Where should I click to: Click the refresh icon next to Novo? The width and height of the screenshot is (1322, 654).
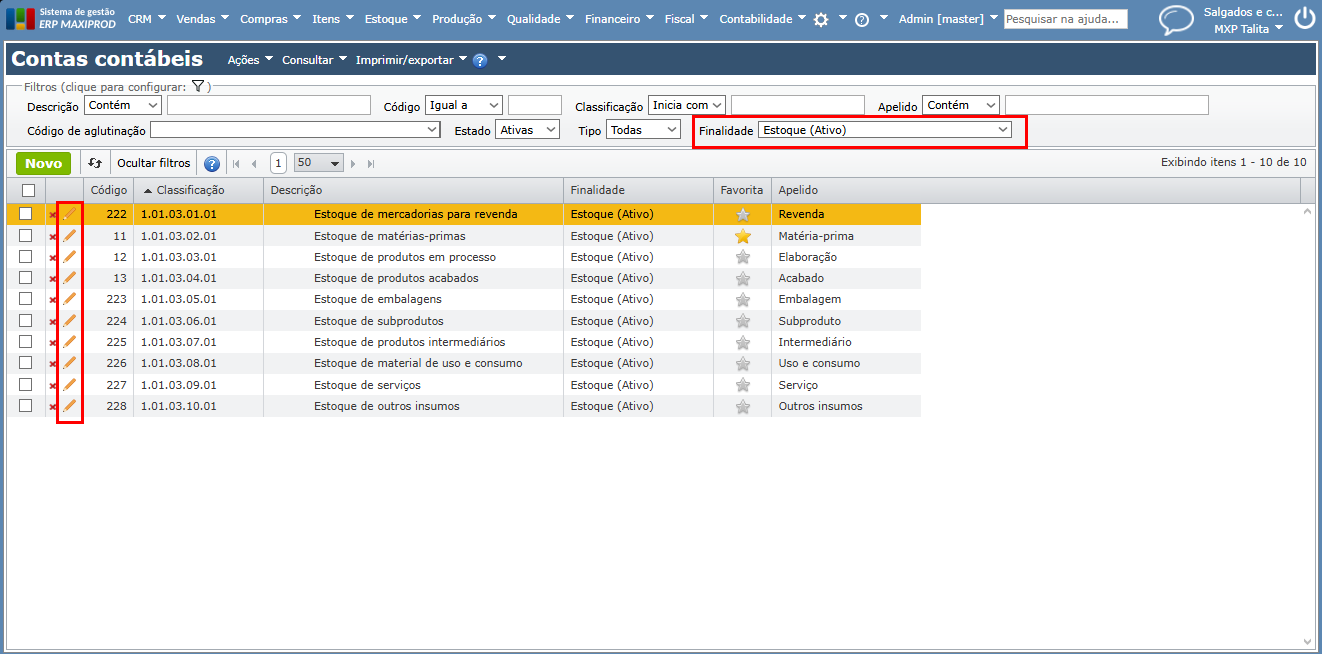tap(95, 163)
